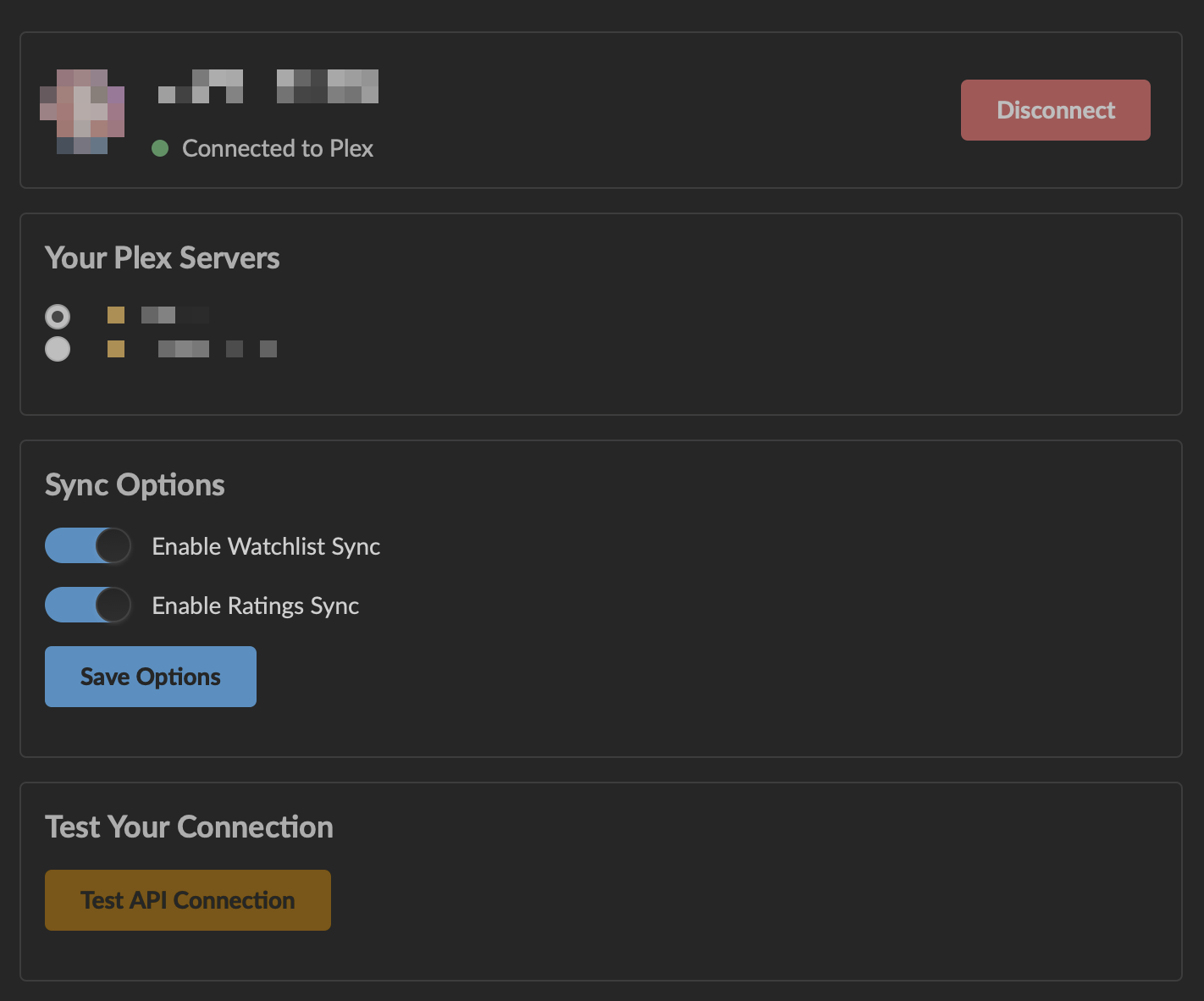Disable the Enable Ratings Sync toggle
Image resolution: width=1204 pixels, height=1001 pixels.
tap(87, 605)
